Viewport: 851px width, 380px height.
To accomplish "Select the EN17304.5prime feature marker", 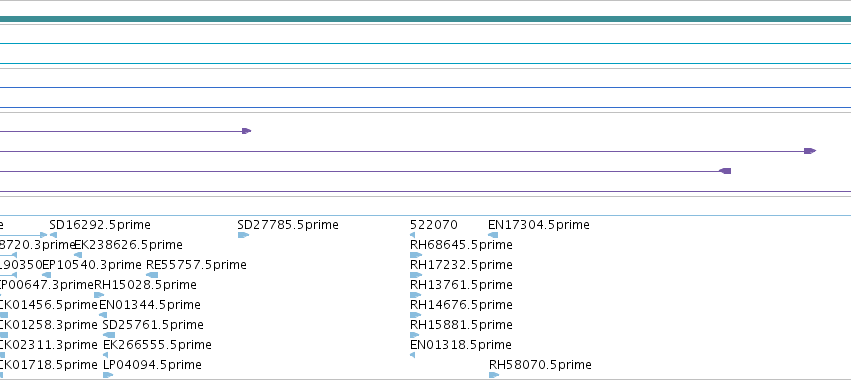I will [493, 235].
